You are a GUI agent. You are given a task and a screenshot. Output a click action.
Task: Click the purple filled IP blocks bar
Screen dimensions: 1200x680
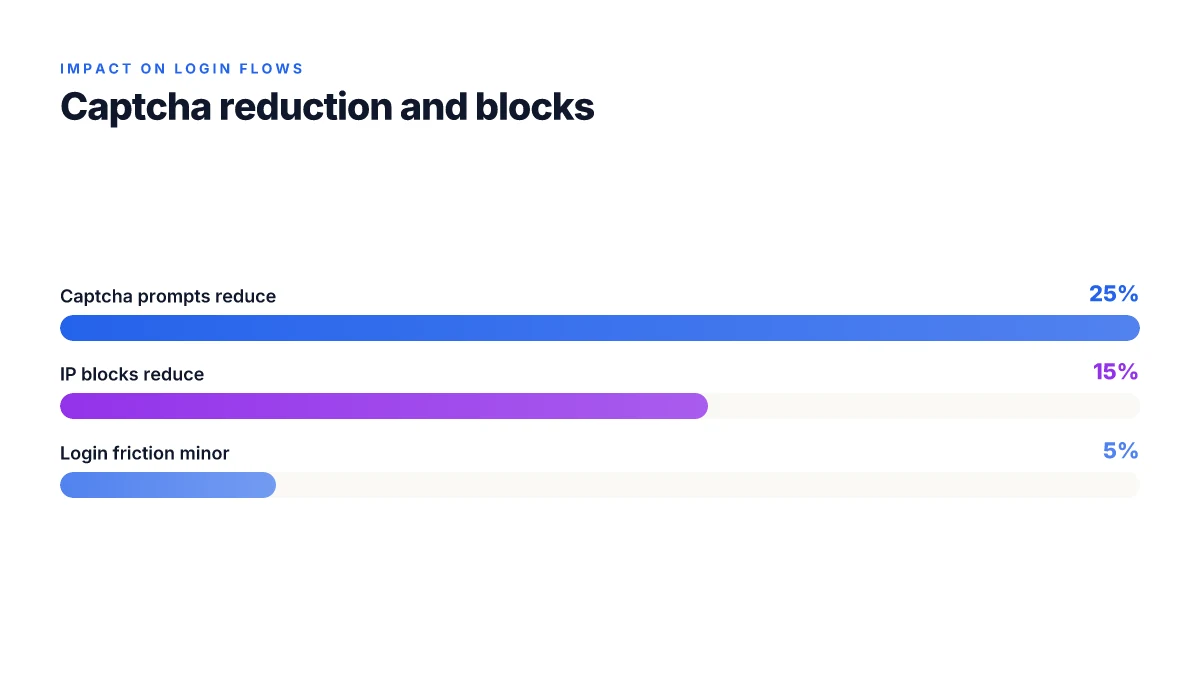coord(384,406)
